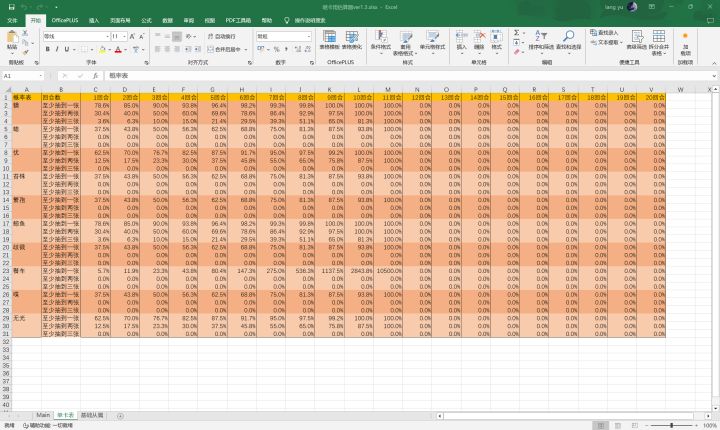Click the Find and Select magnifier icon
Screen dimensions: 720x430
pyautogui.click(x=568, y=40)
